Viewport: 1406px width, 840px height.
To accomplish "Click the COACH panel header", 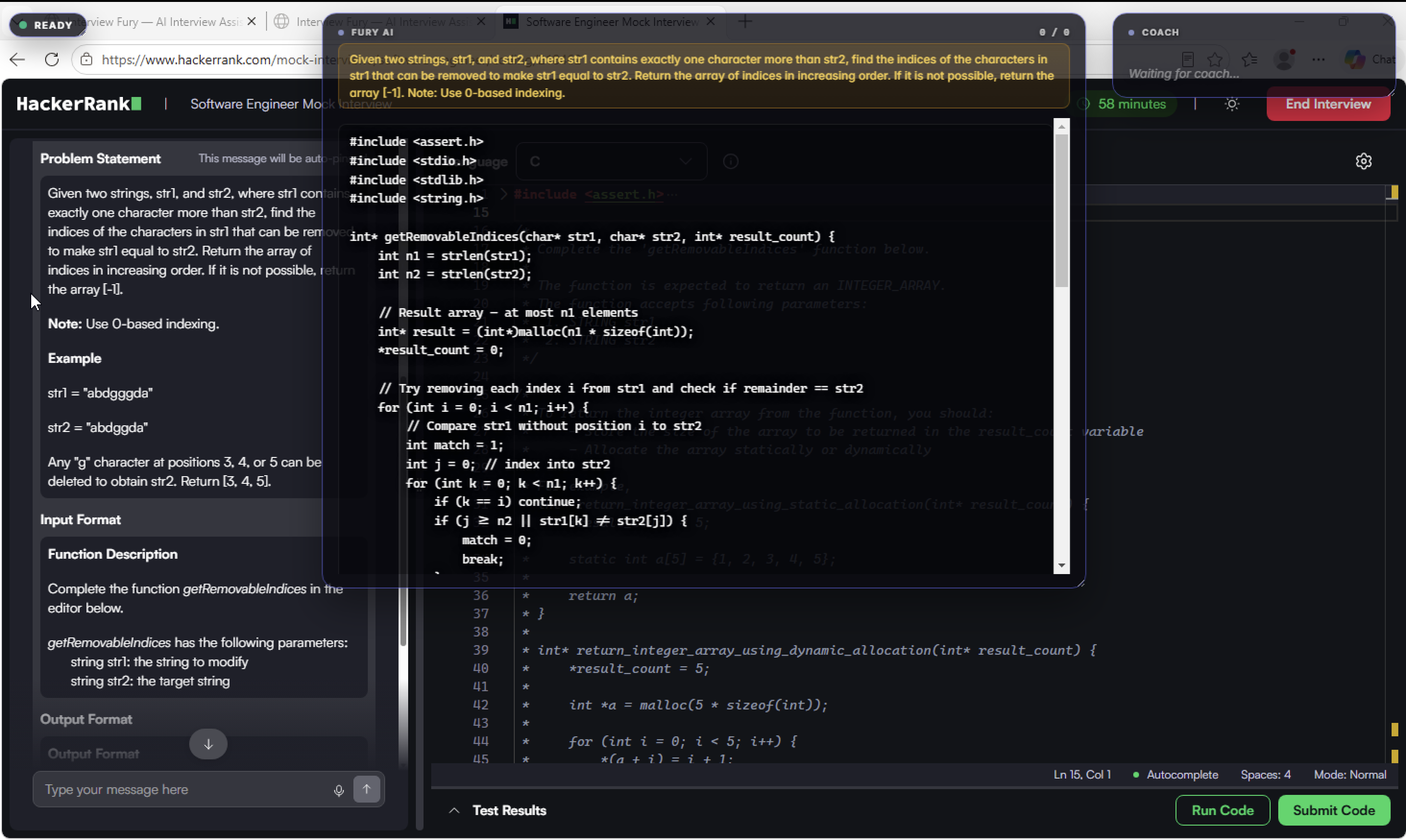I will 1160,32.
